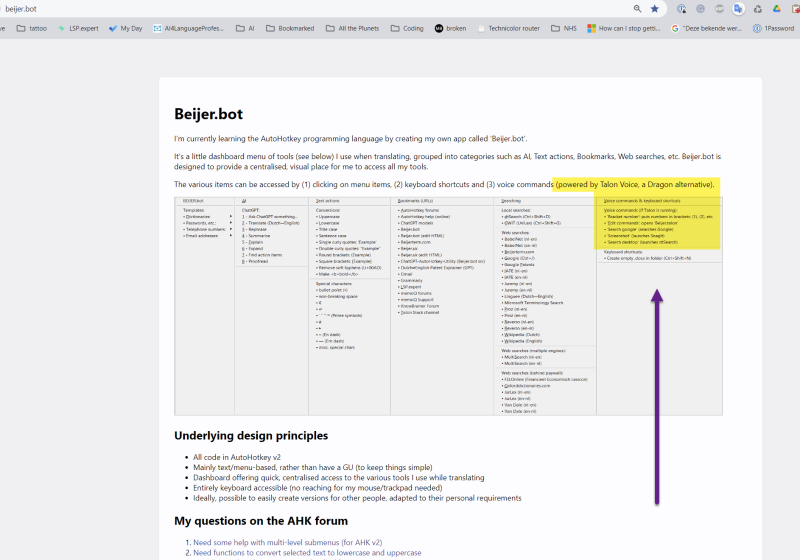Expand the Coding bookmarks folder

tap(407, 29)
